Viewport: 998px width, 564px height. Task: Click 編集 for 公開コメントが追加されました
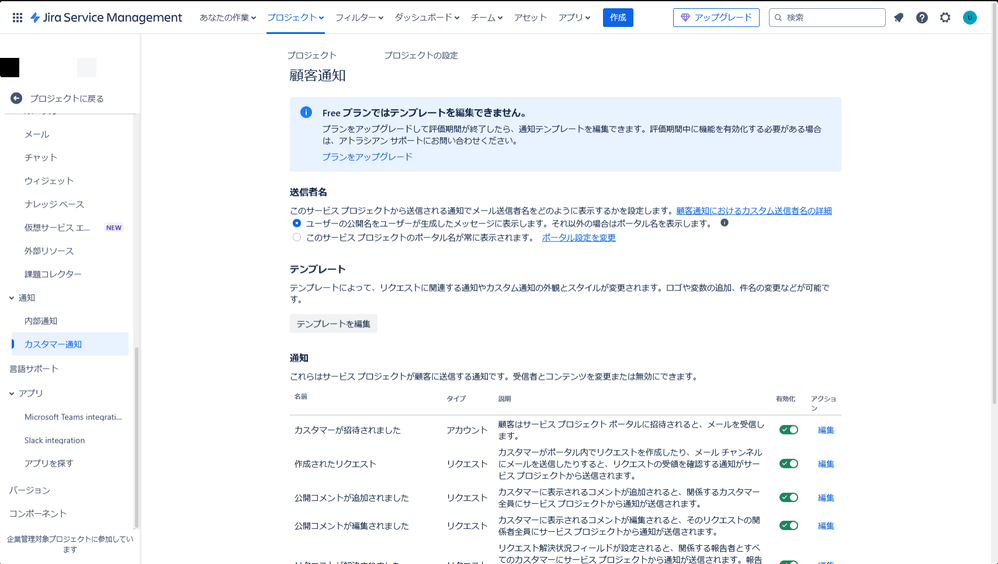pyautogui.click(x=826, y=498)
